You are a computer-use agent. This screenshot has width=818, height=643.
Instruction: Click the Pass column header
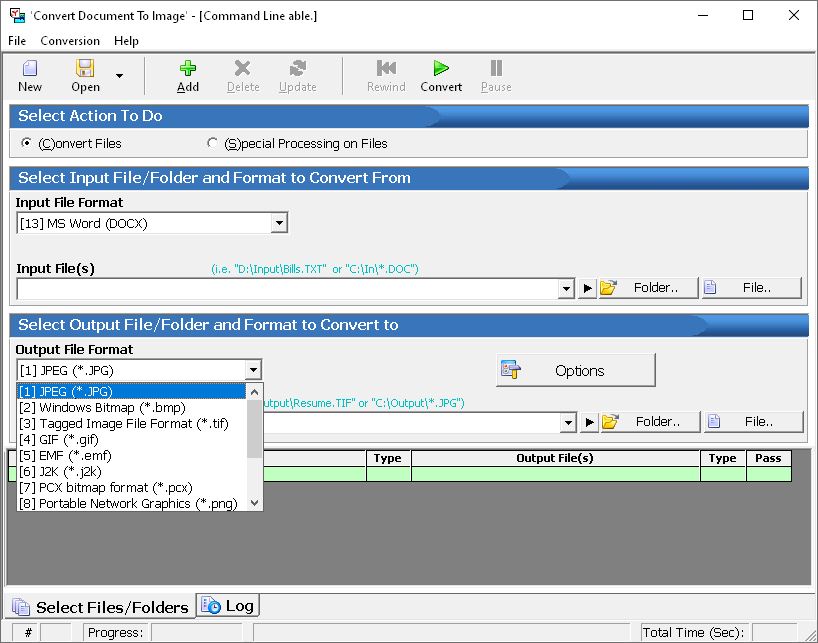[x=768, y=458]
